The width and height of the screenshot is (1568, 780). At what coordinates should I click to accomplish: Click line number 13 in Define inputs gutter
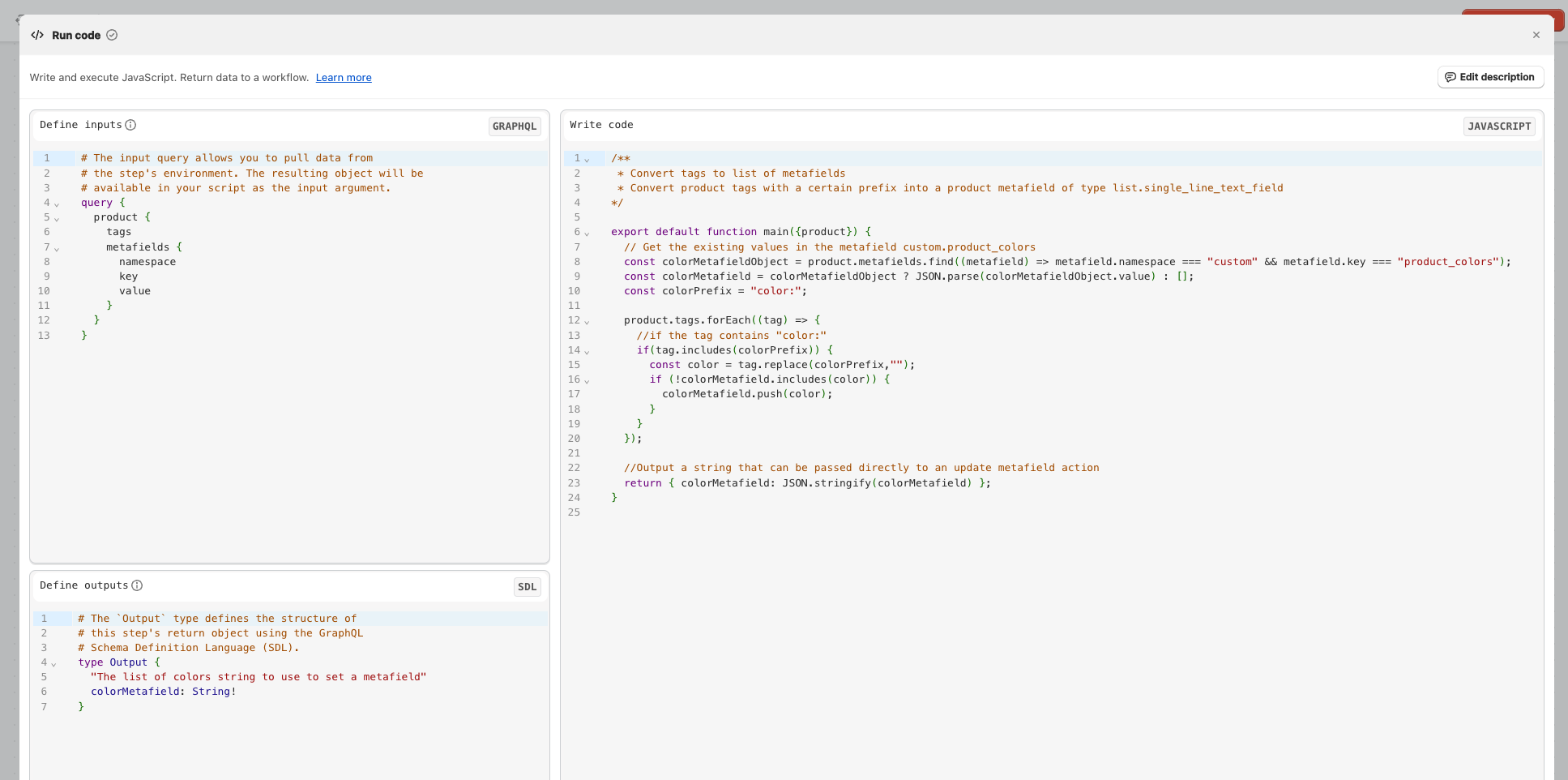pyautogui.click(x=44, y=336)
